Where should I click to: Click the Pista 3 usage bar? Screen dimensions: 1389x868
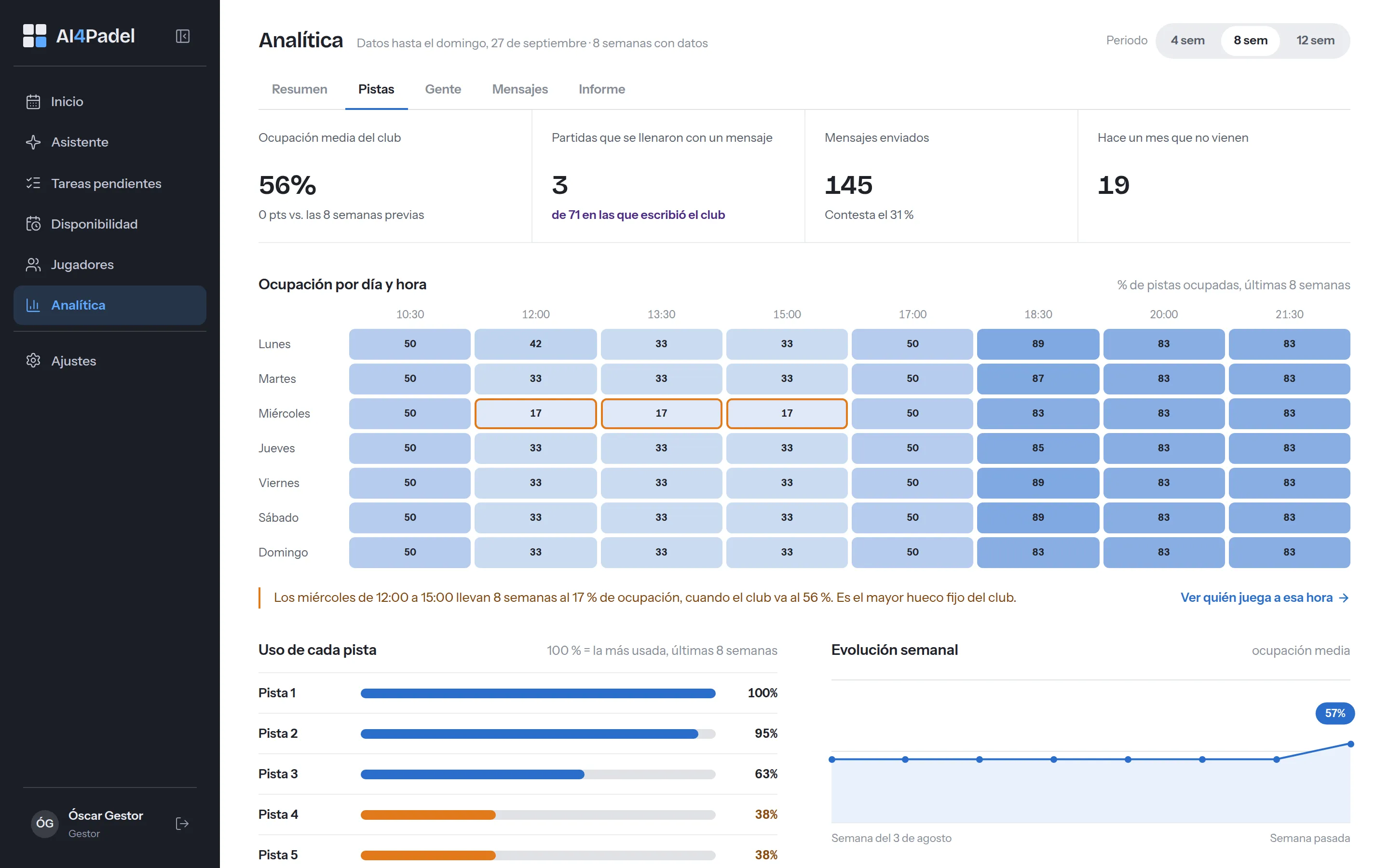pos(472,774)
